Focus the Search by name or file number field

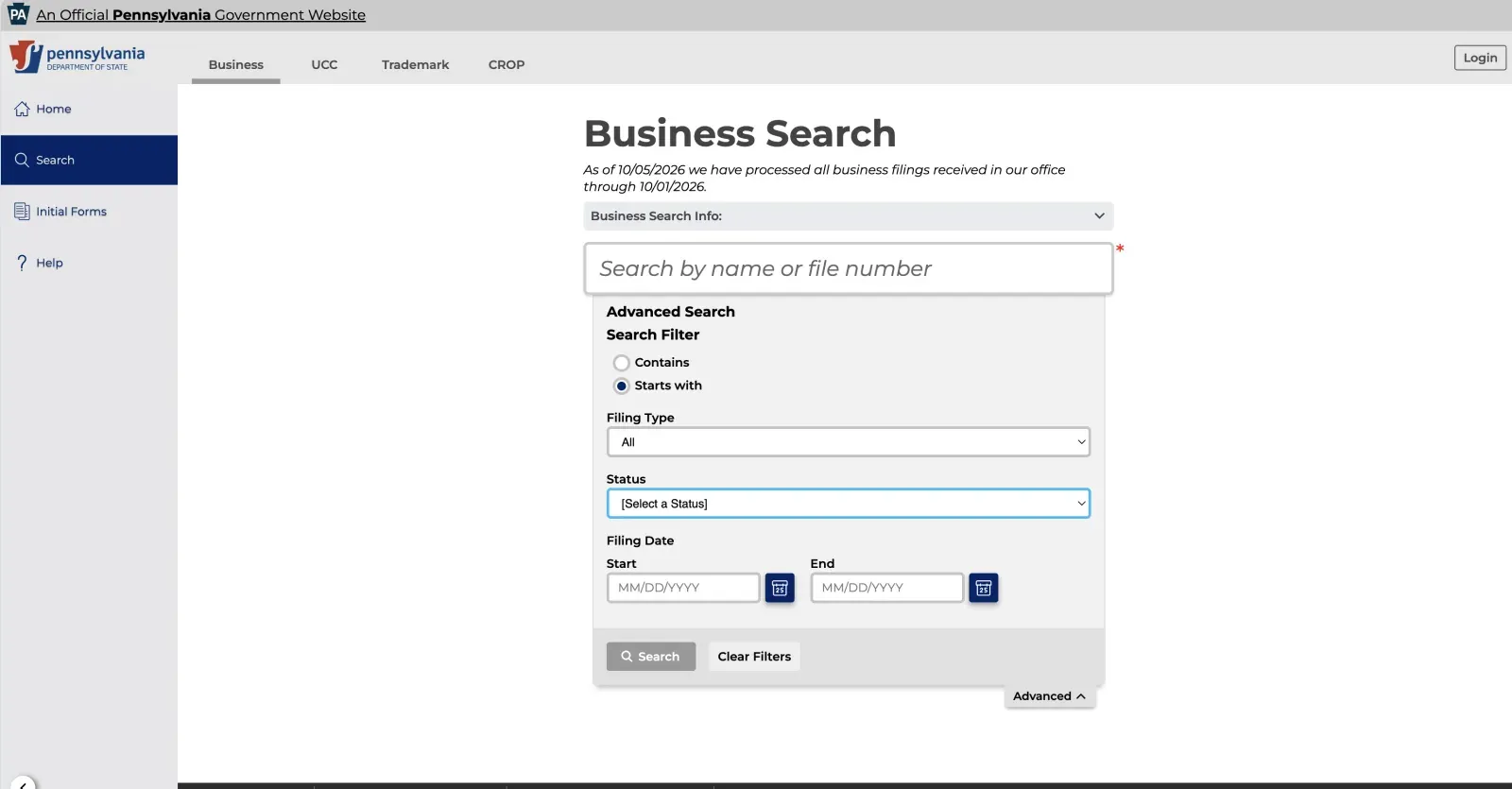849,268
